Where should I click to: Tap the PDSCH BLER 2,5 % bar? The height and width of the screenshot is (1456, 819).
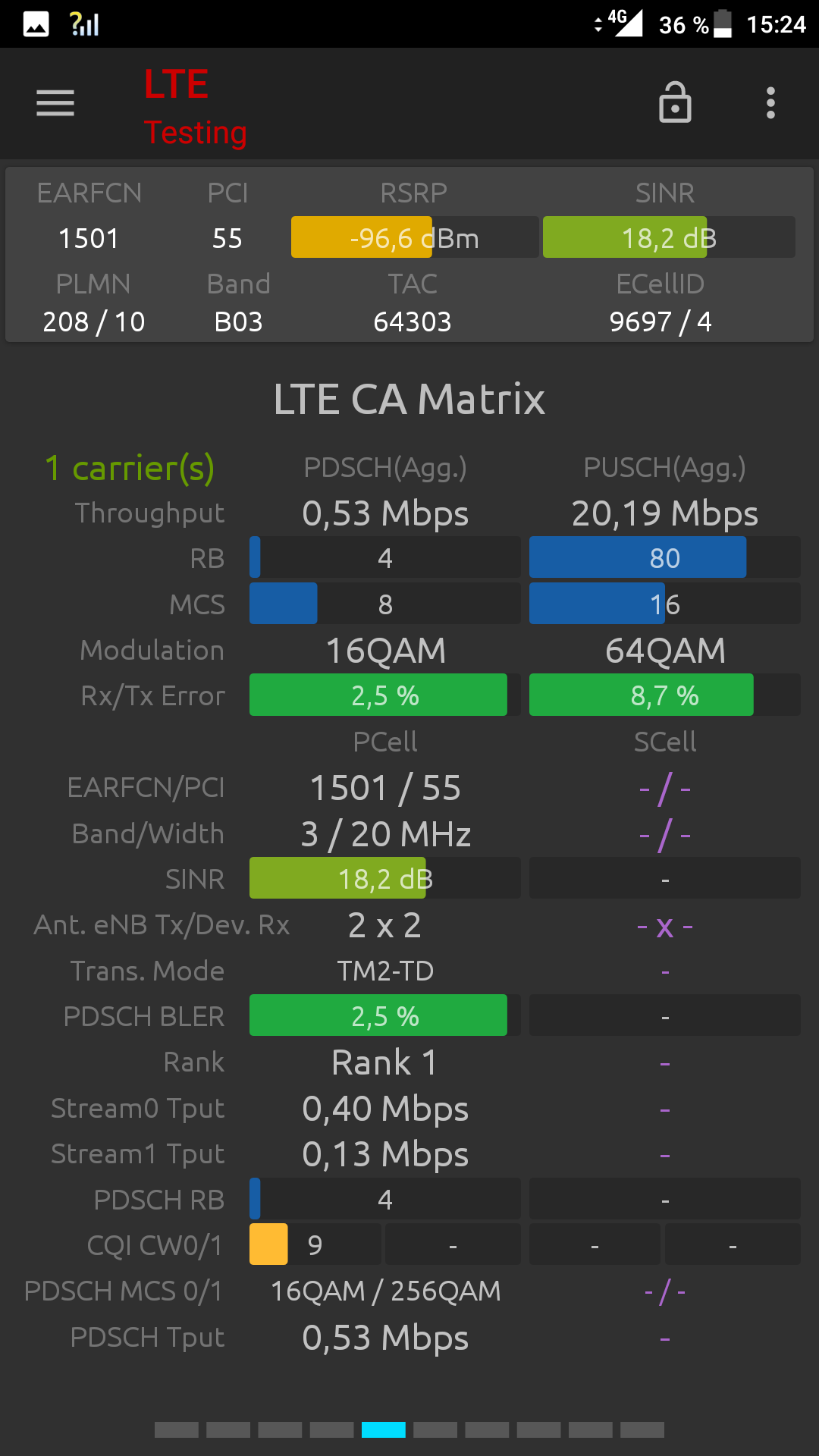click(385, 1015)
